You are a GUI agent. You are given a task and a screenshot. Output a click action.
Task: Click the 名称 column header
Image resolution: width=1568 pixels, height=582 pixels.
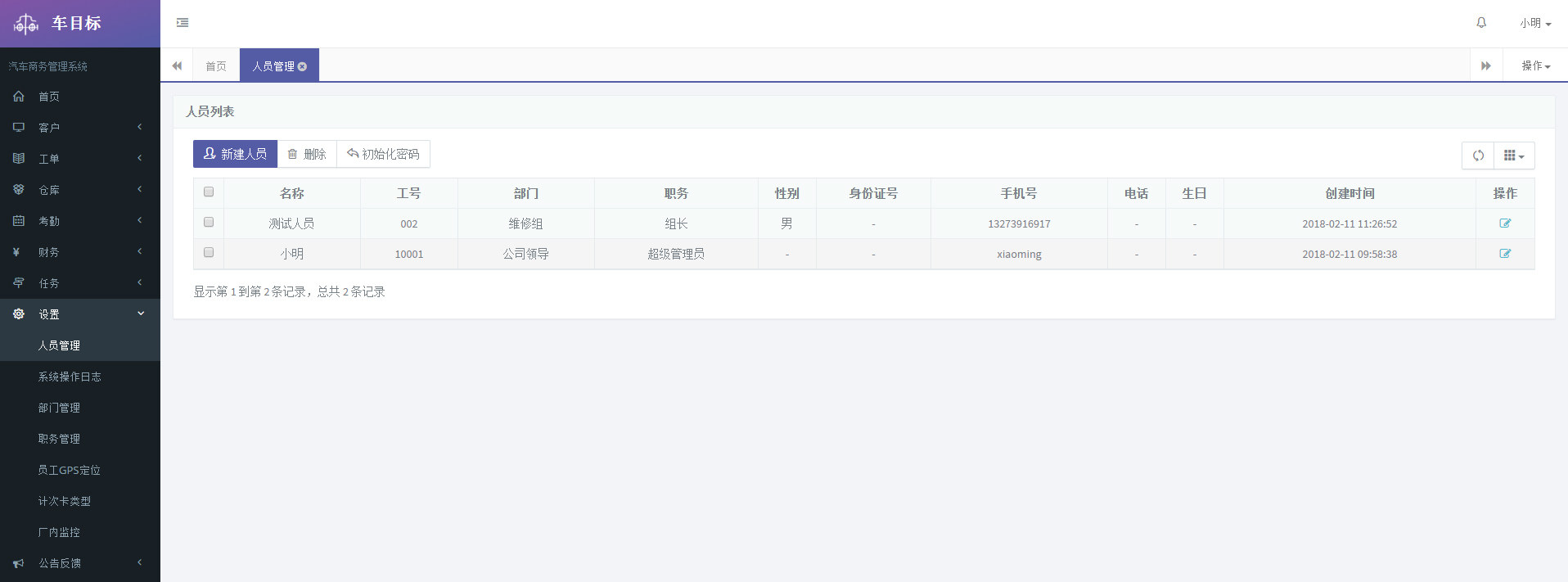click(x=292, y=193)
